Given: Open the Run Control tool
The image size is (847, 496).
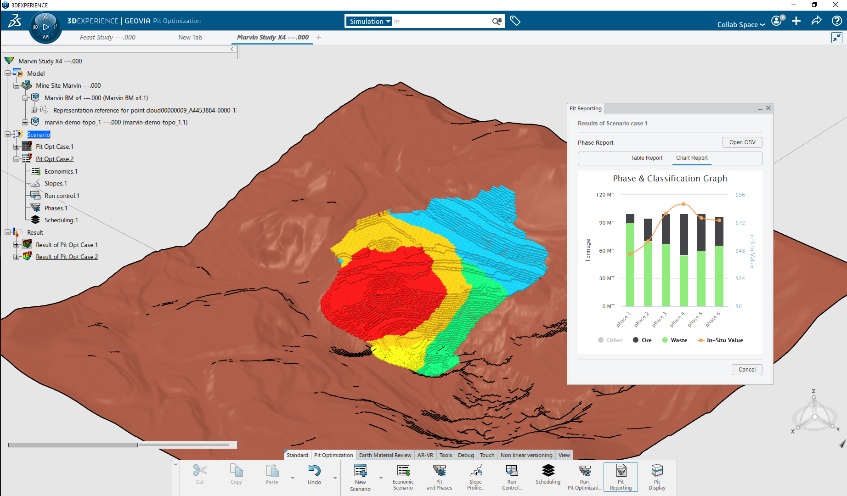Looking at the screenshot, I should pyautogui.click(x=512, y=477).
